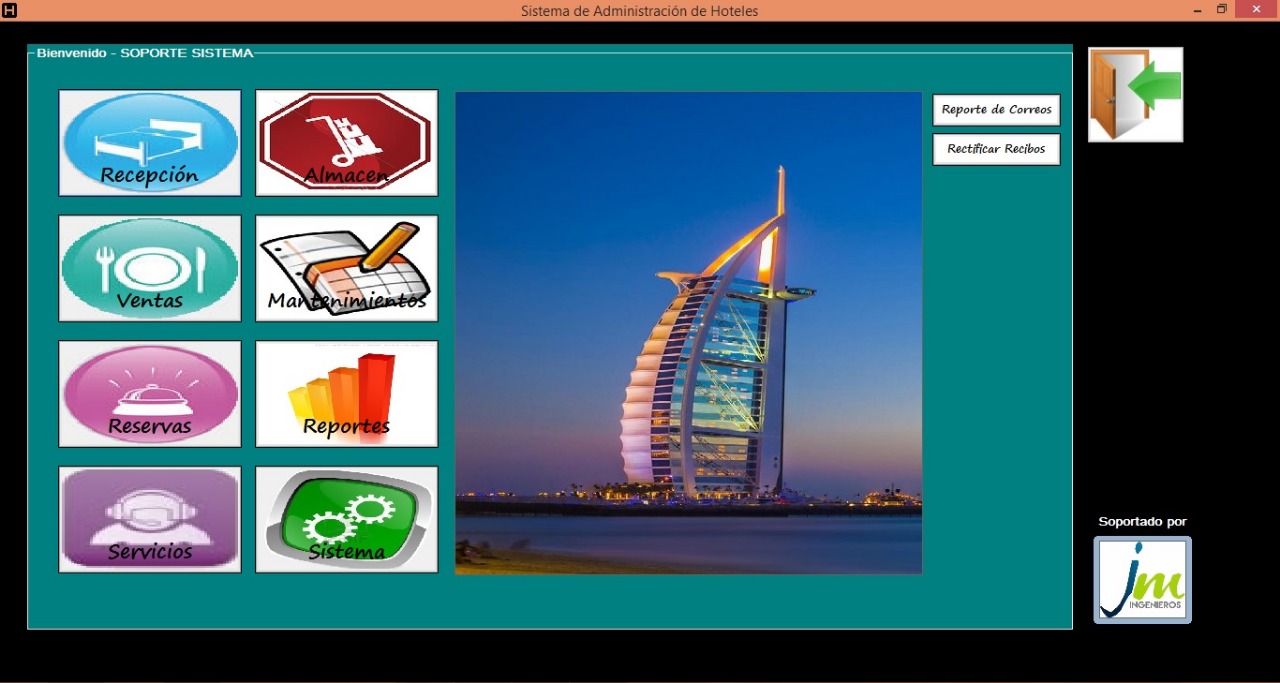Open the Recepción module
The height and width of the screenshot is (683, 1280).
coord(150,143)
